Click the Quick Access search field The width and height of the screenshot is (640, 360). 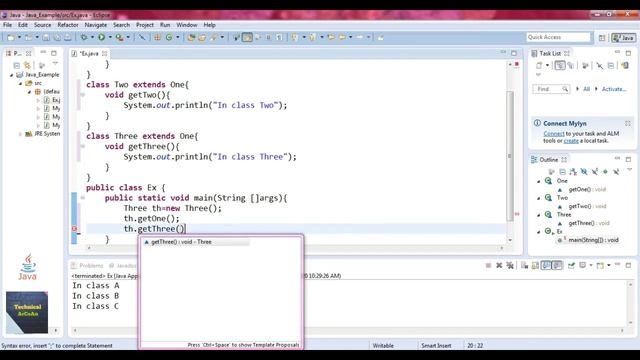(558, 37)
